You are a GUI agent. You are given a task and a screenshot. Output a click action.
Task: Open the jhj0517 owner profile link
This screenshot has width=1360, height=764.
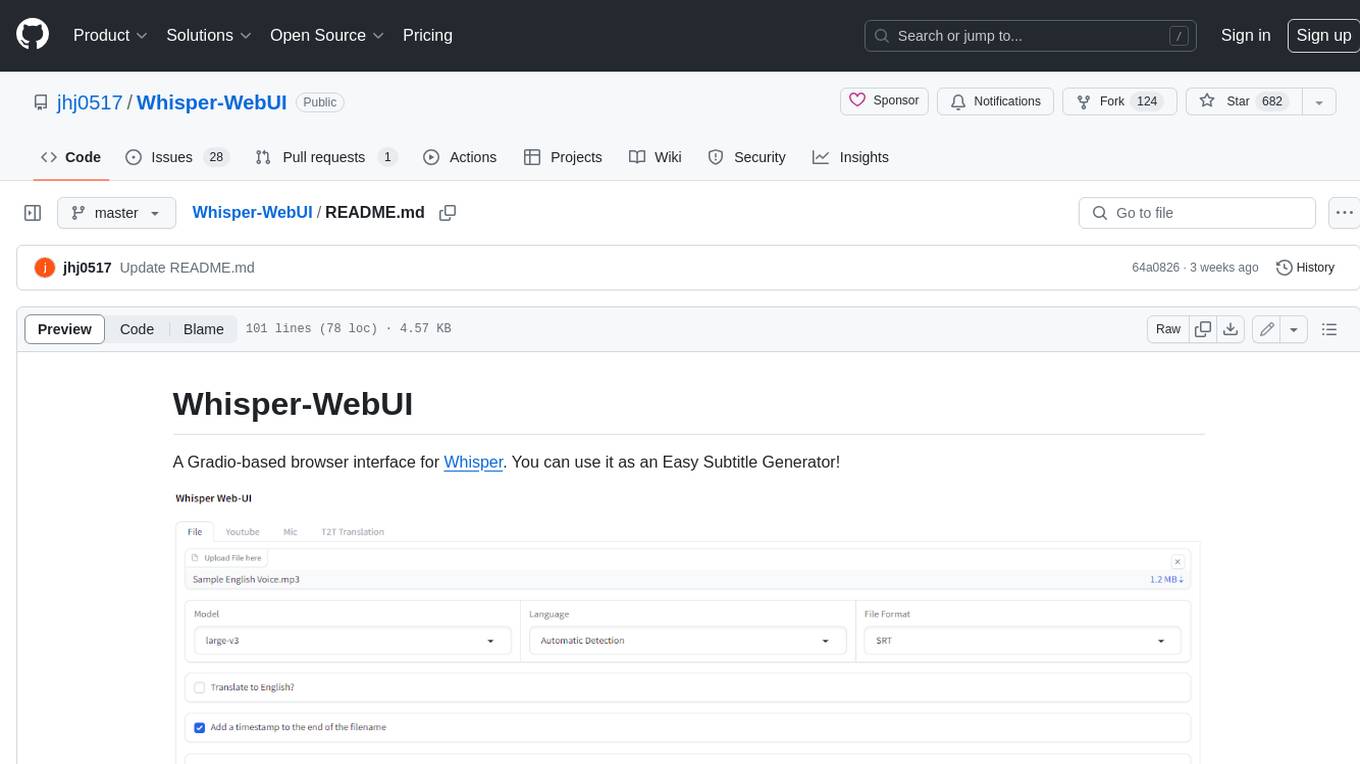91,102
